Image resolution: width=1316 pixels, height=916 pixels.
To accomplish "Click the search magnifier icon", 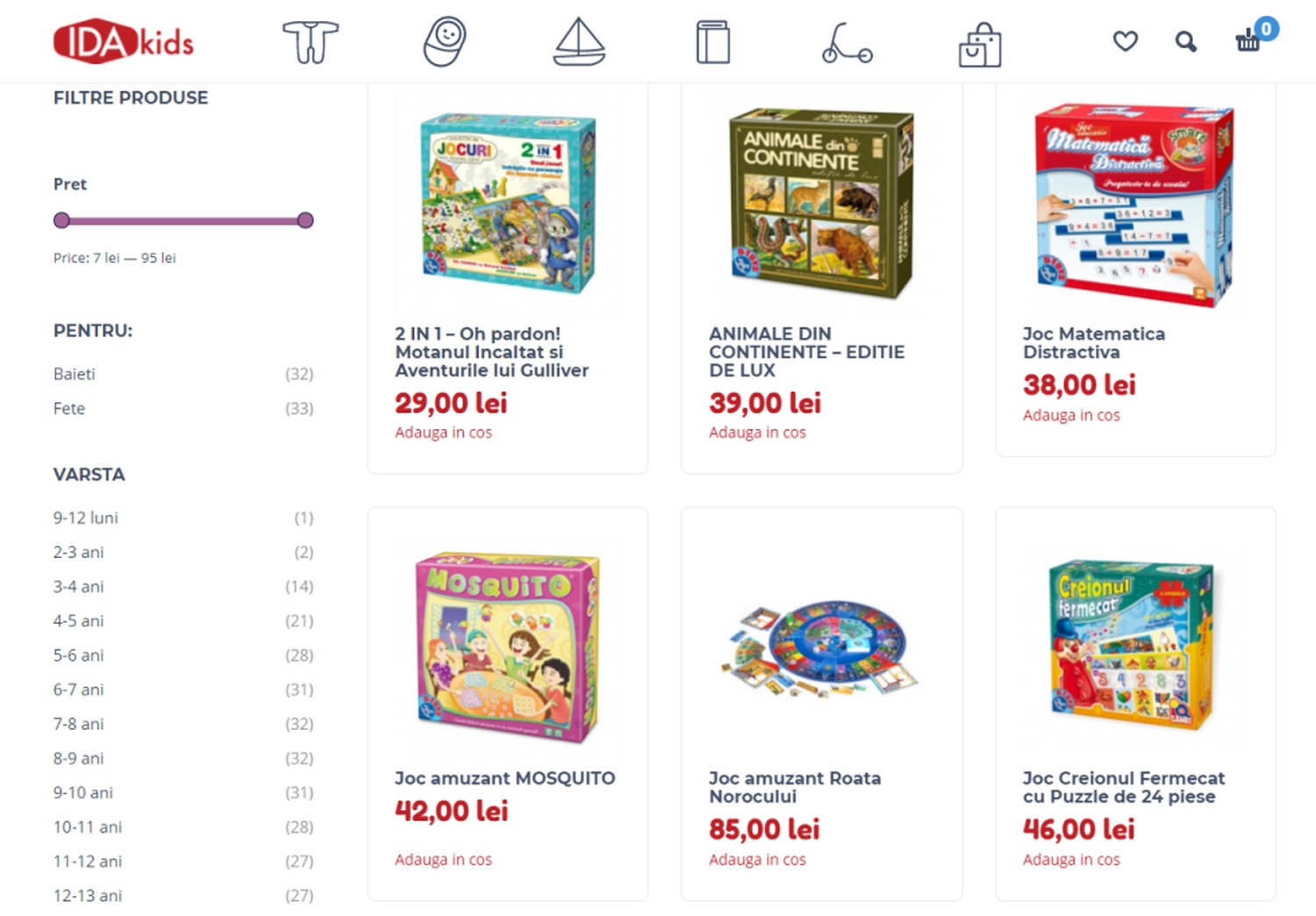I will pyautogui.click(x=1185, y=41).
